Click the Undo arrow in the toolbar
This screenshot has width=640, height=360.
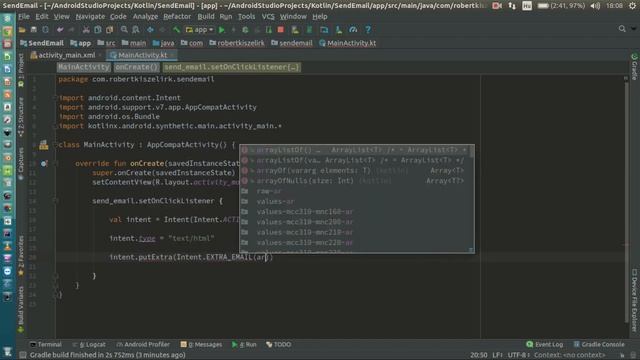click(x=60, y=30)
